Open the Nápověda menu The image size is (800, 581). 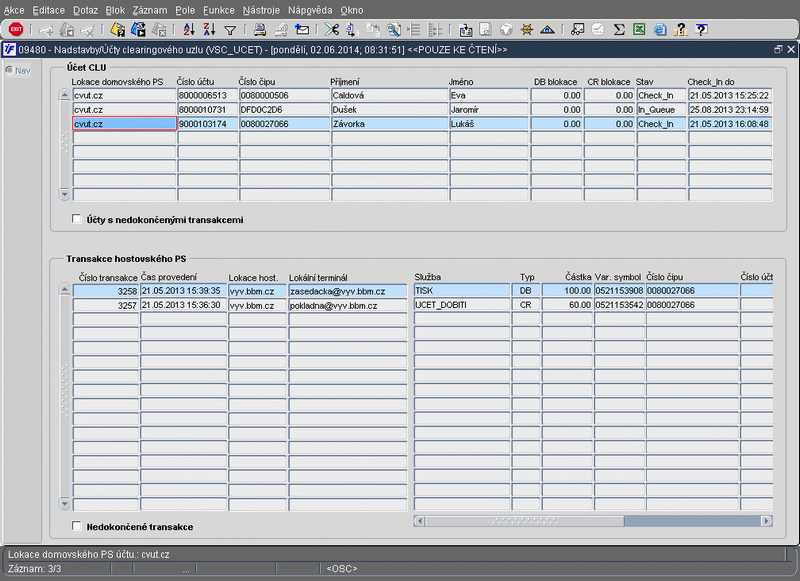310,10
